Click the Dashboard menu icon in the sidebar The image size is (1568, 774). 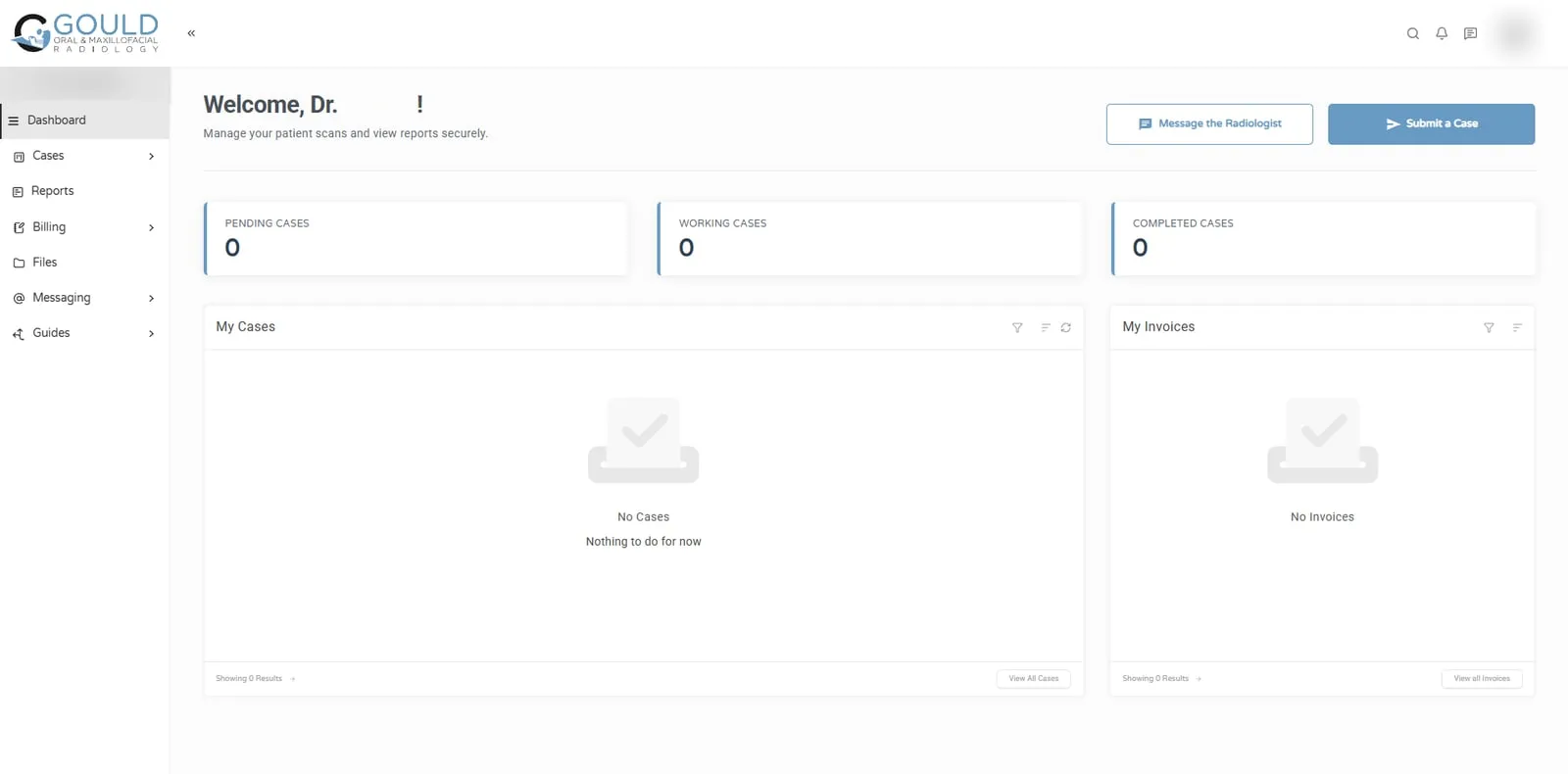14,121
